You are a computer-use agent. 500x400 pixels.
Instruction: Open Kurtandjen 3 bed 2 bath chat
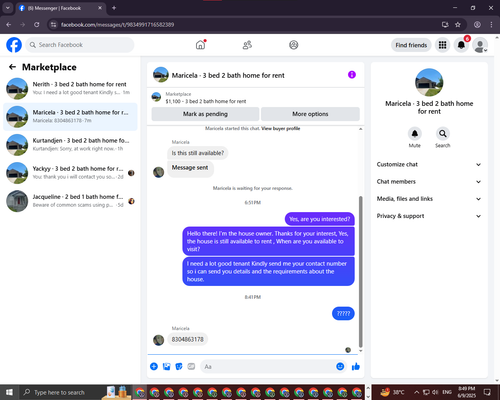(x=70, y=145)
